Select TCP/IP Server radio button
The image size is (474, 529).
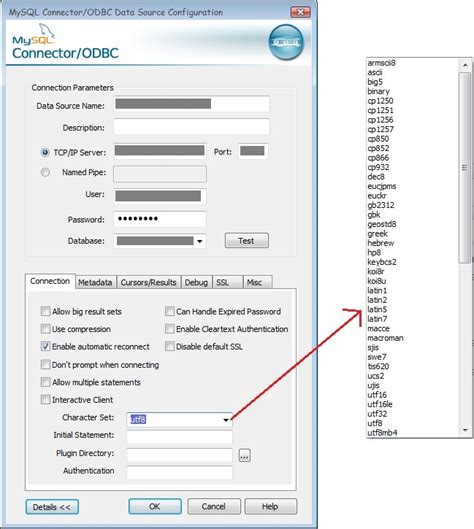45,152
